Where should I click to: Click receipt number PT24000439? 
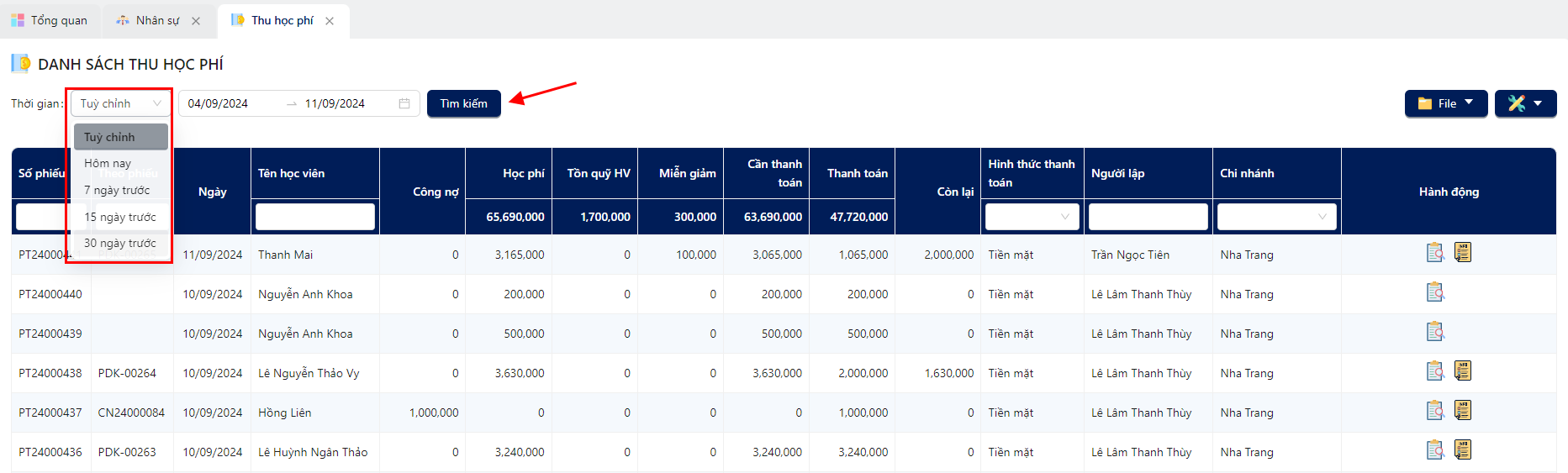point(50,334)
